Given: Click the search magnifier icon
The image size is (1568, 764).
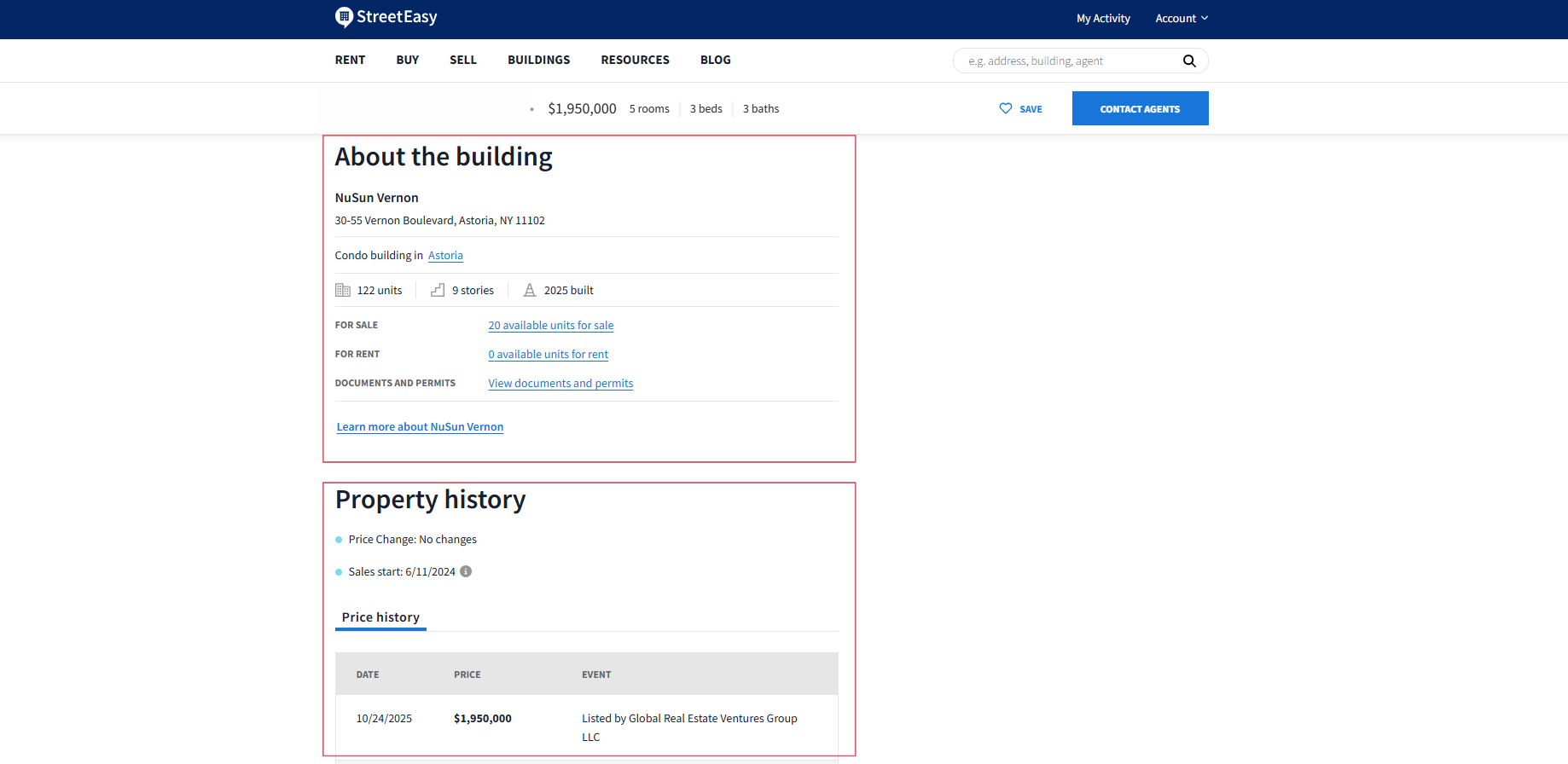Looking at the screenshot, I should 1189,61.
